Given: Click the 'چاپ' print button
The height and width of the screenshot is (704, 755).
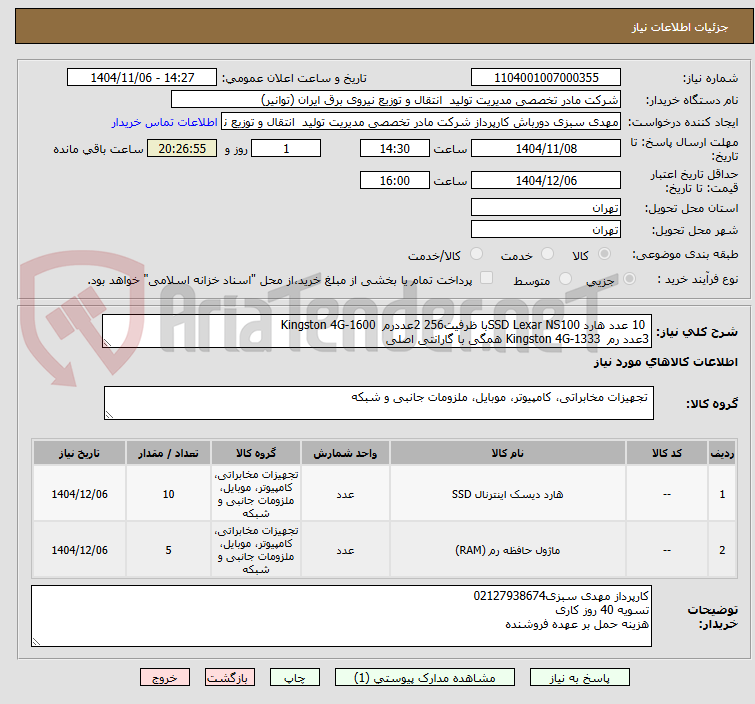Looking at the screenshot, I should click(294, 677).
